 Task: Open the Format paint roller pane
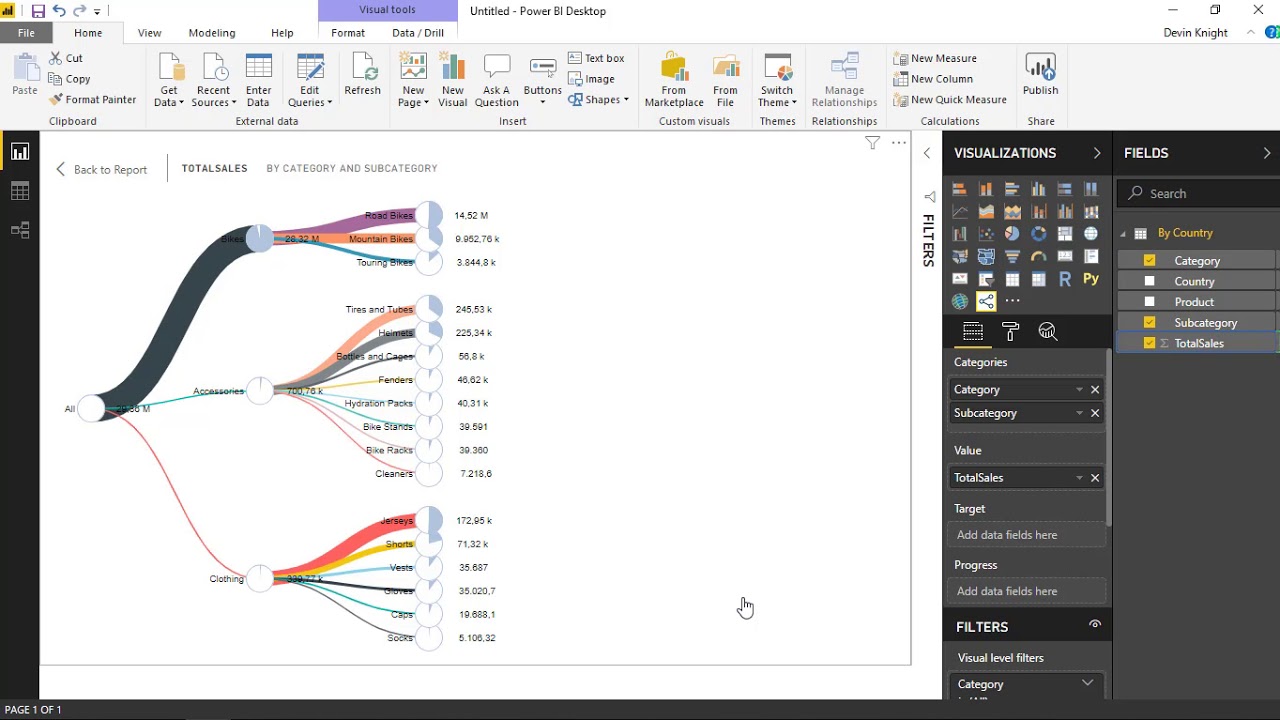1010,332
